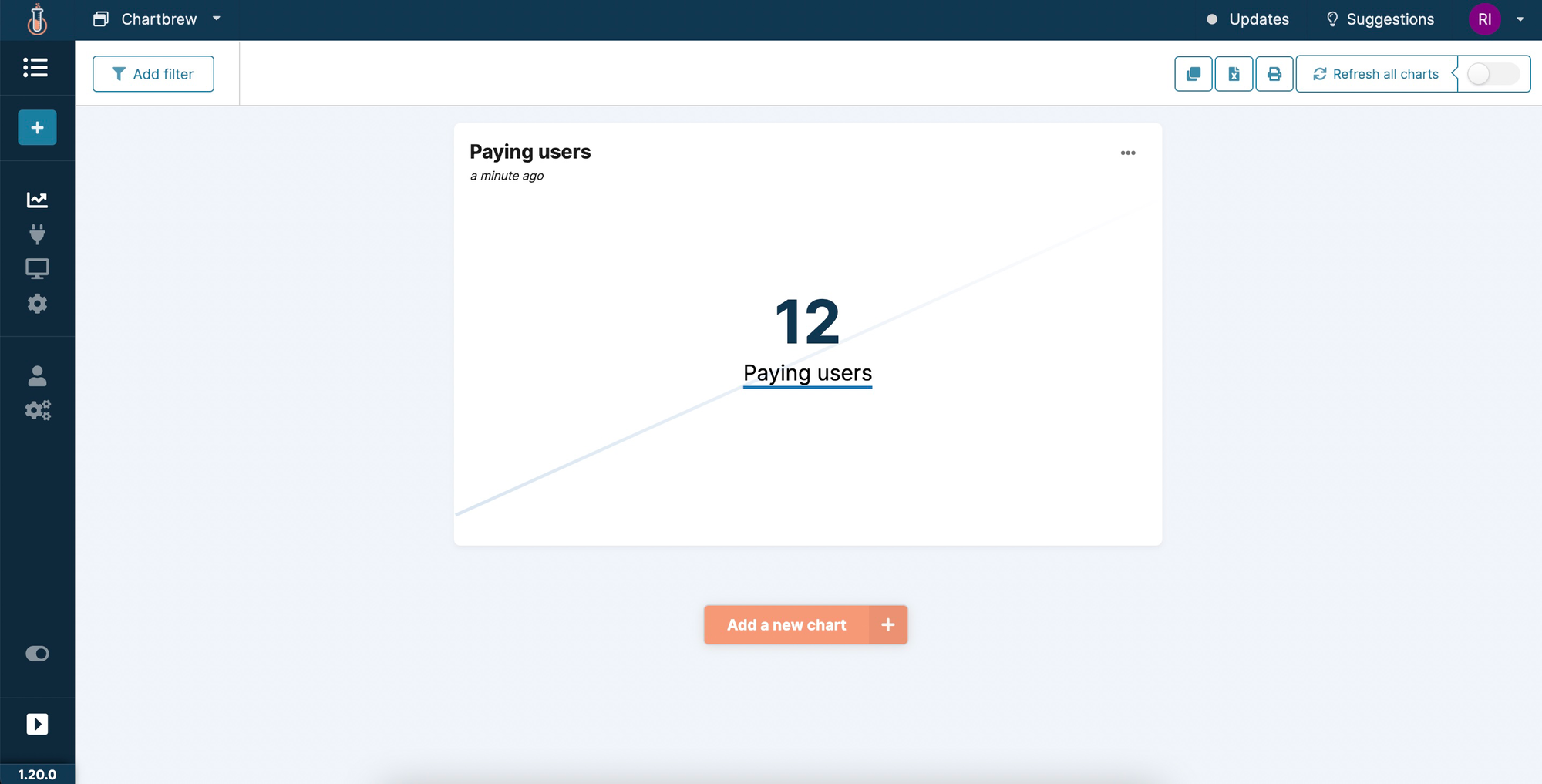1542x784 pixels.
Task: Open project settings gear icon
Action: [x=36, y=303]
